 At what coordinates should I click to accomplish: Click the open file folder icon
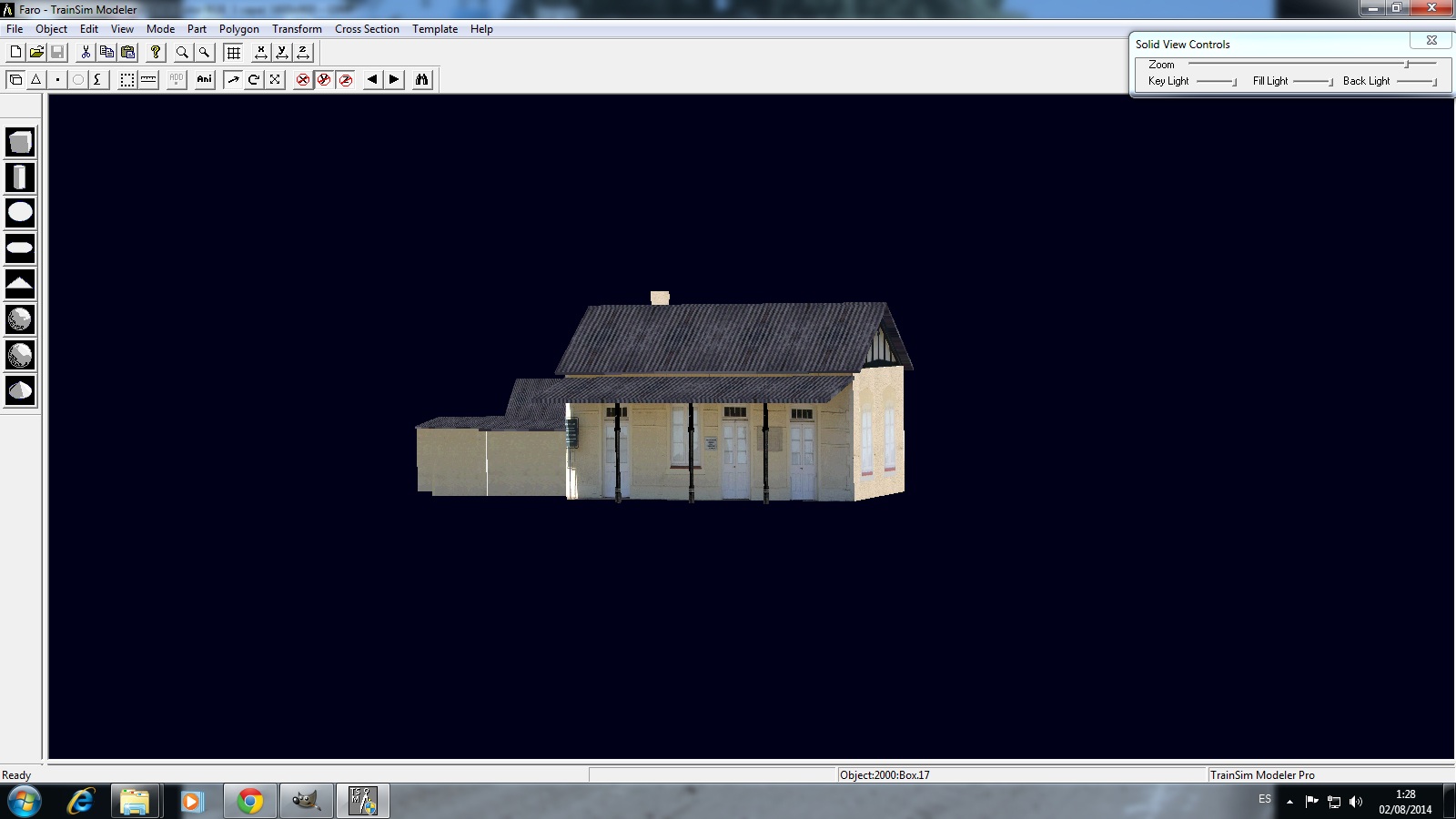36,53
